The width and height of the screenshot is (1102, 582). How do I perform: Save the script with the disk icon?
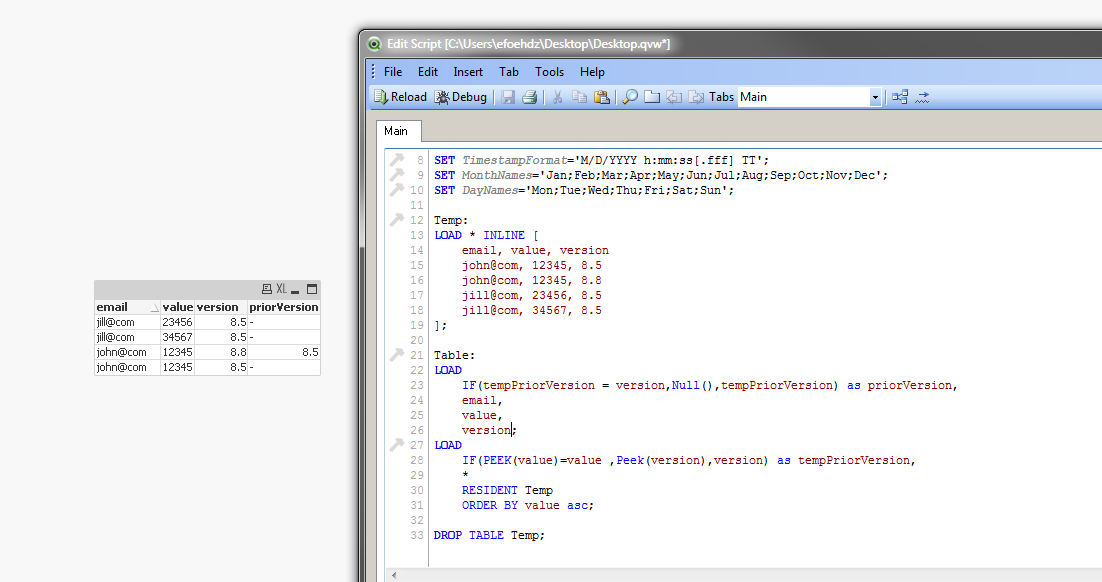pos(508,97)
